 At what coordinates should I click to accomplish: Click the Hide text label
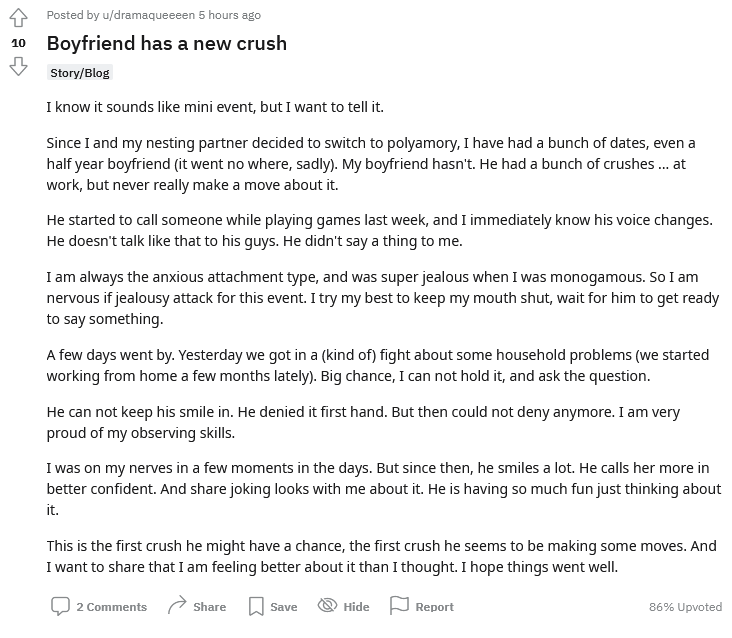(x=356, y=607)
